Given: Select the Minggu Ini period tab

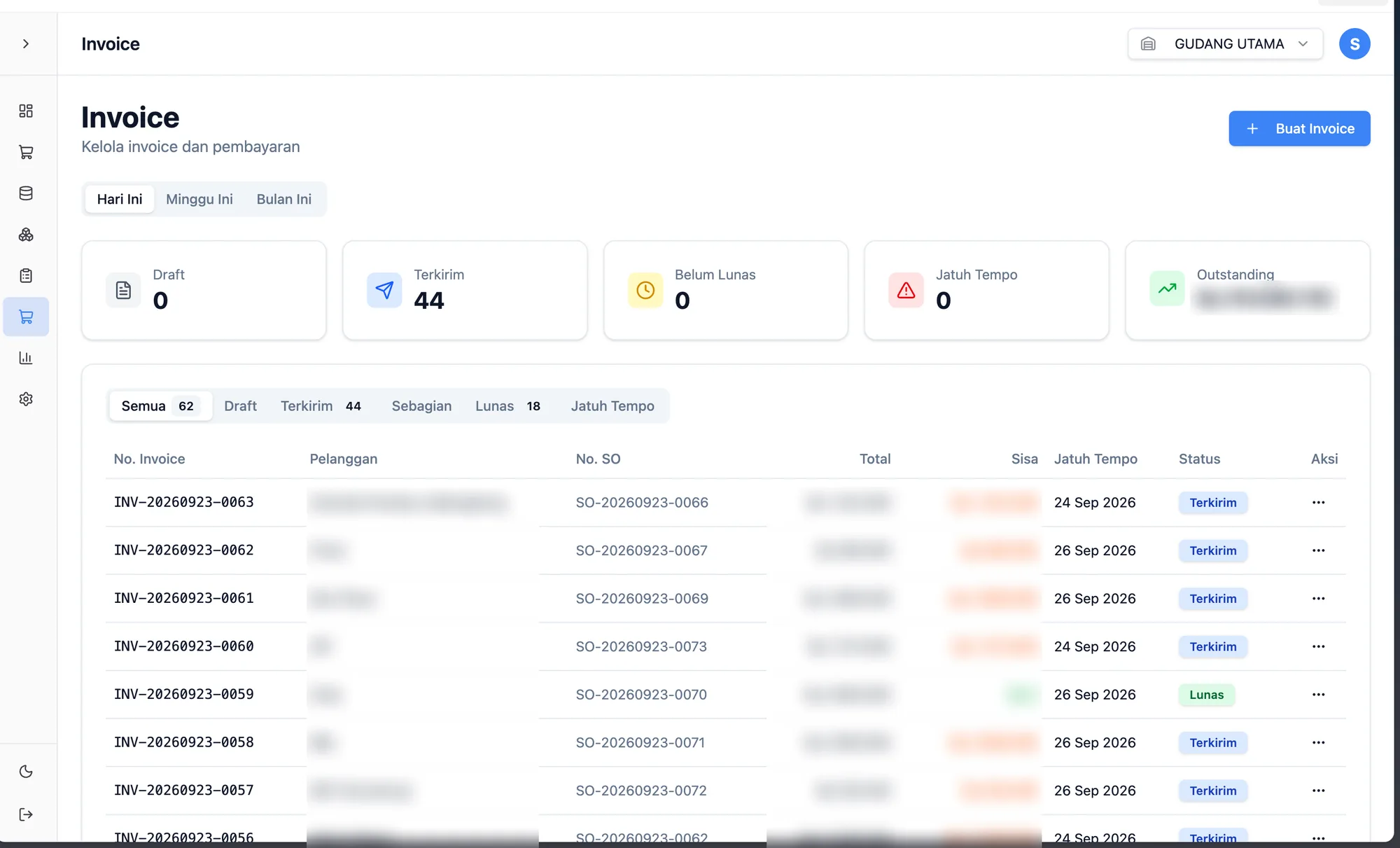Looking at the screenshot, I should (x=199, y=199).
